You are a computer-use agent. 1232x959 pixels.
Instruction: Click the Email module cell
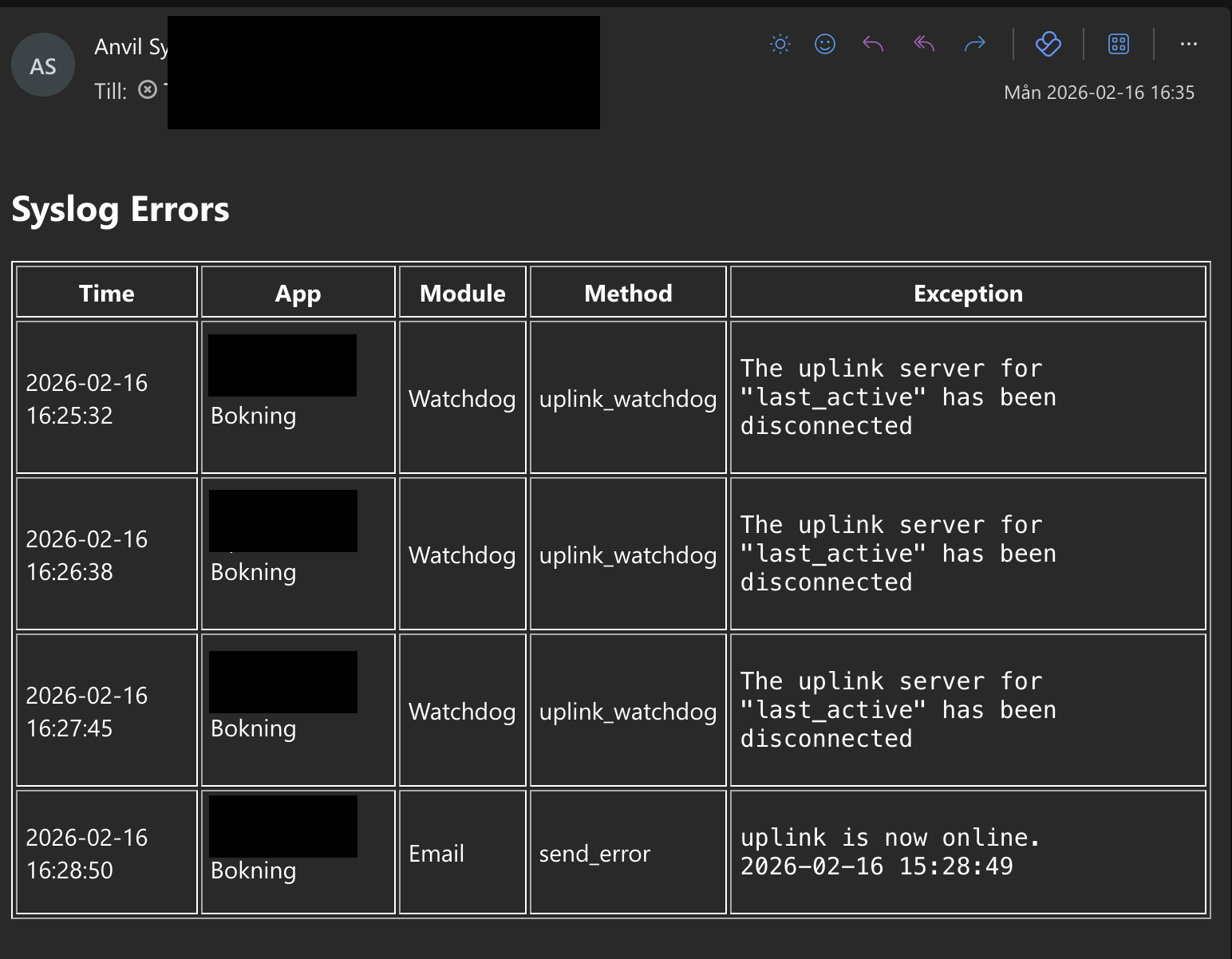(x=436, y=854)
